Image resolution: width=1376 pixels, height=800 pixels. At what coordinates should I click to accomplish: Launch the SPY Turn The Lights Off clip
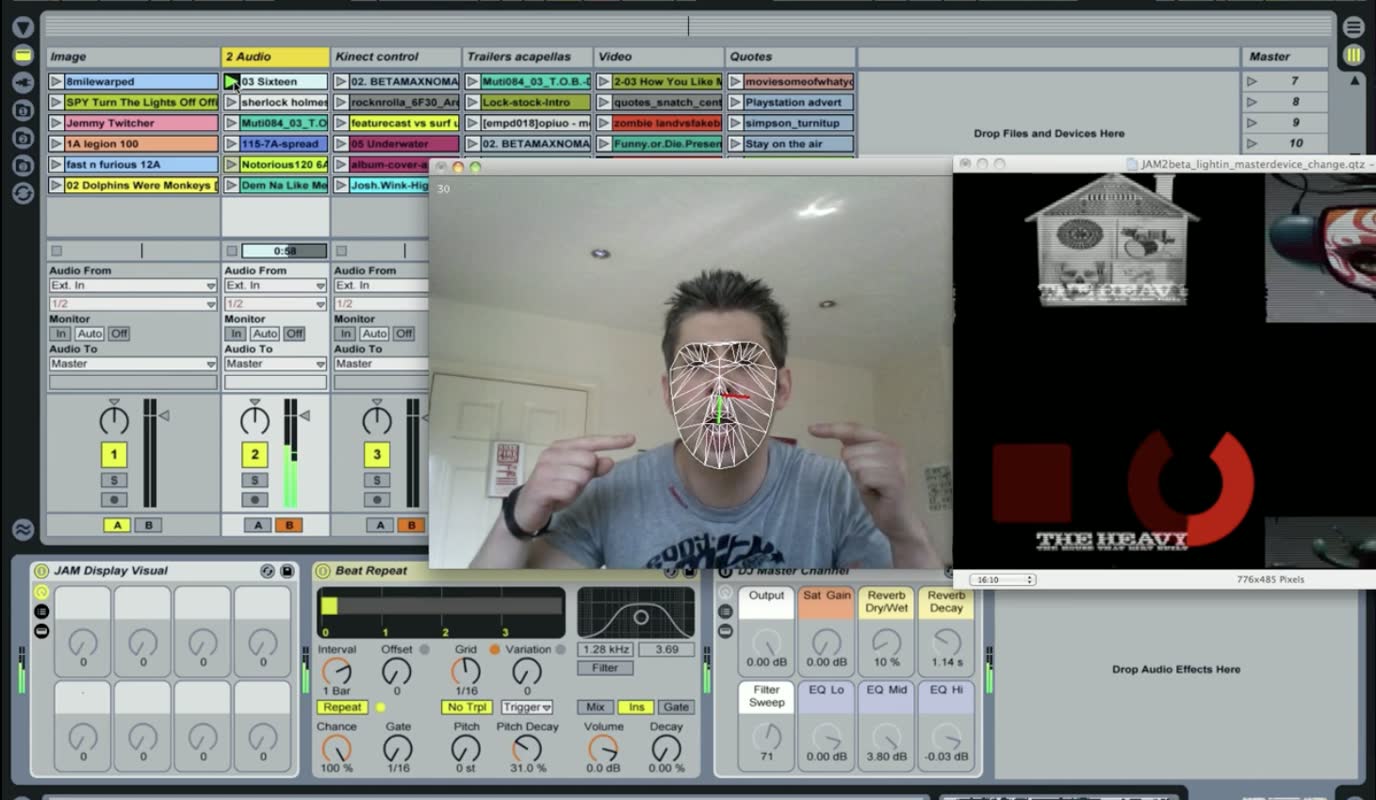[56, 102]
